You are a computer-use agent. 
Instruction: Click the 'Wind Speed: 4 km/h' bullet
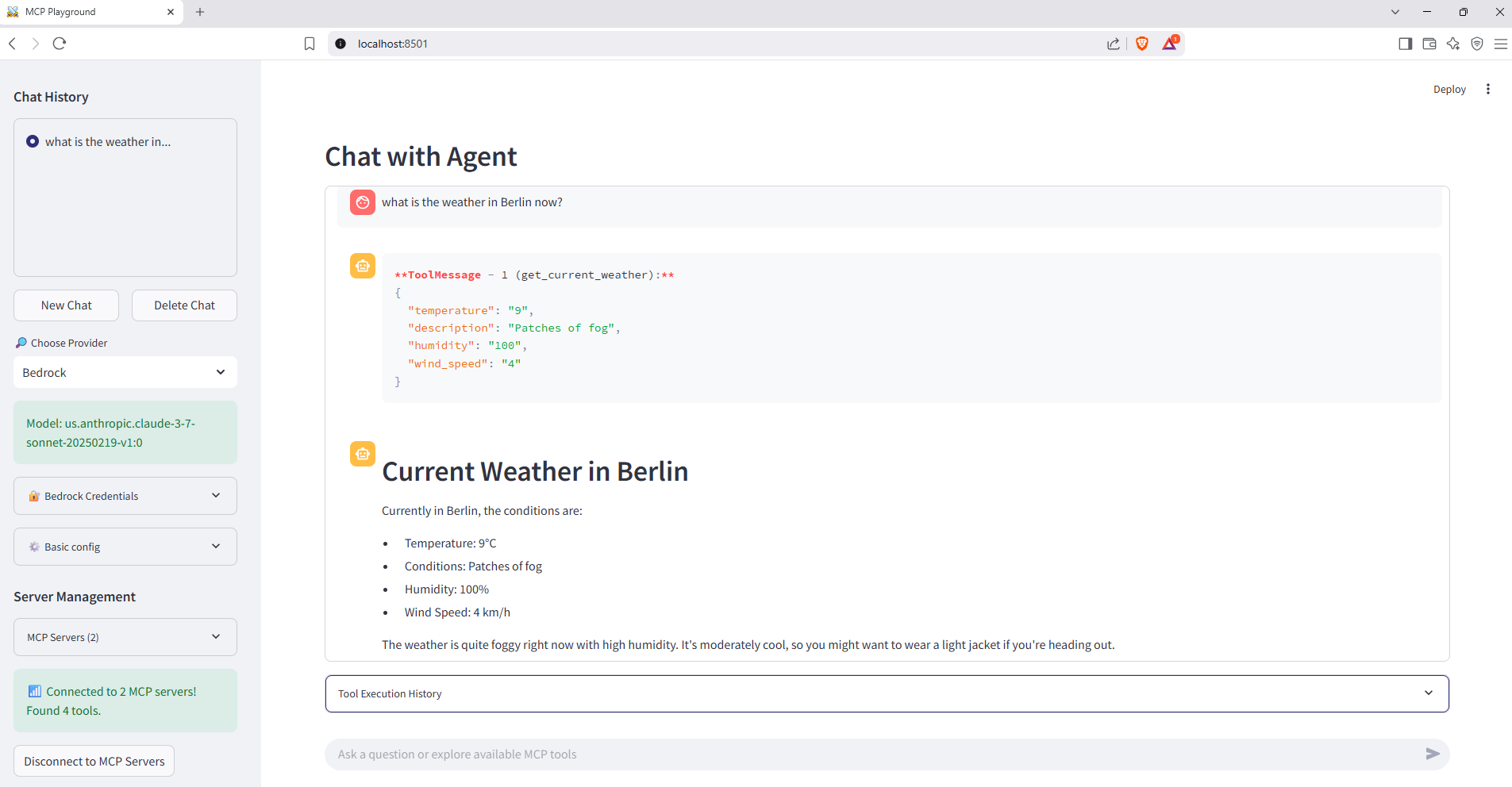click(457, 612)
